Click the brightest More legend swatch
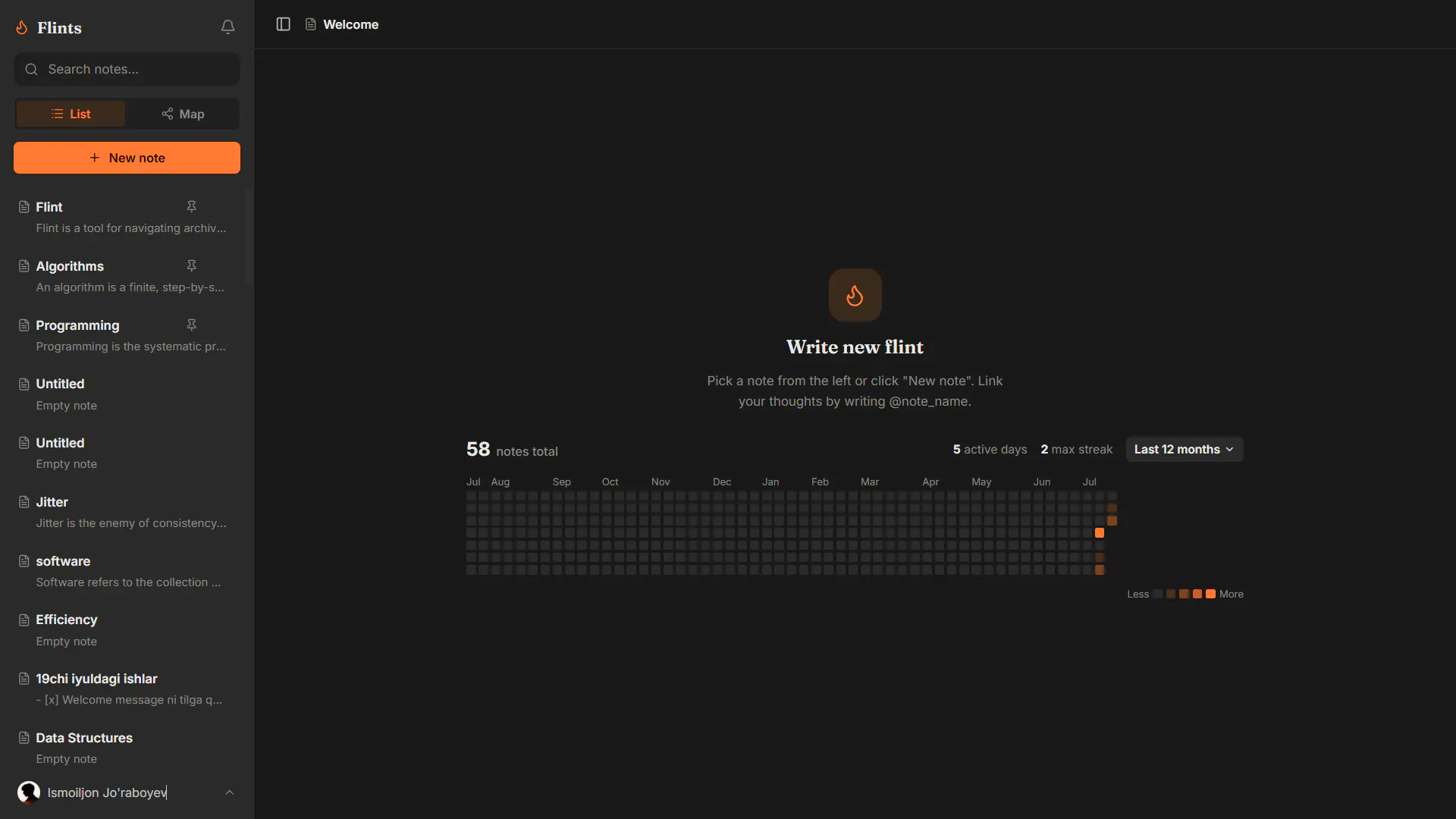1456x819 pixels. tap(1210, 594)
